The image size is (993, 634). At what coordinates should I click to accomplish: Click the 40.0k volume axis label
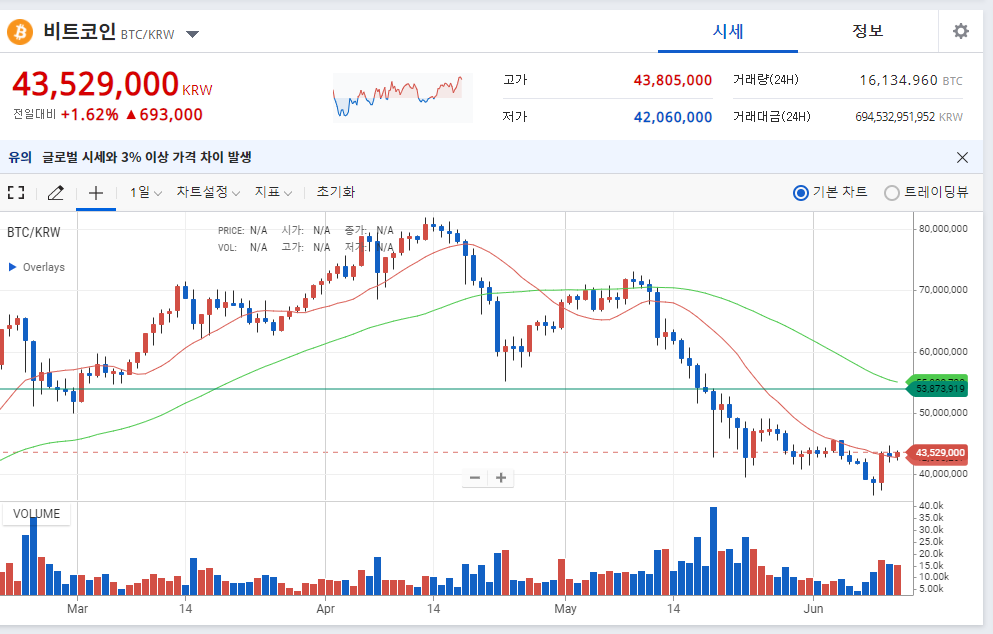931,505
